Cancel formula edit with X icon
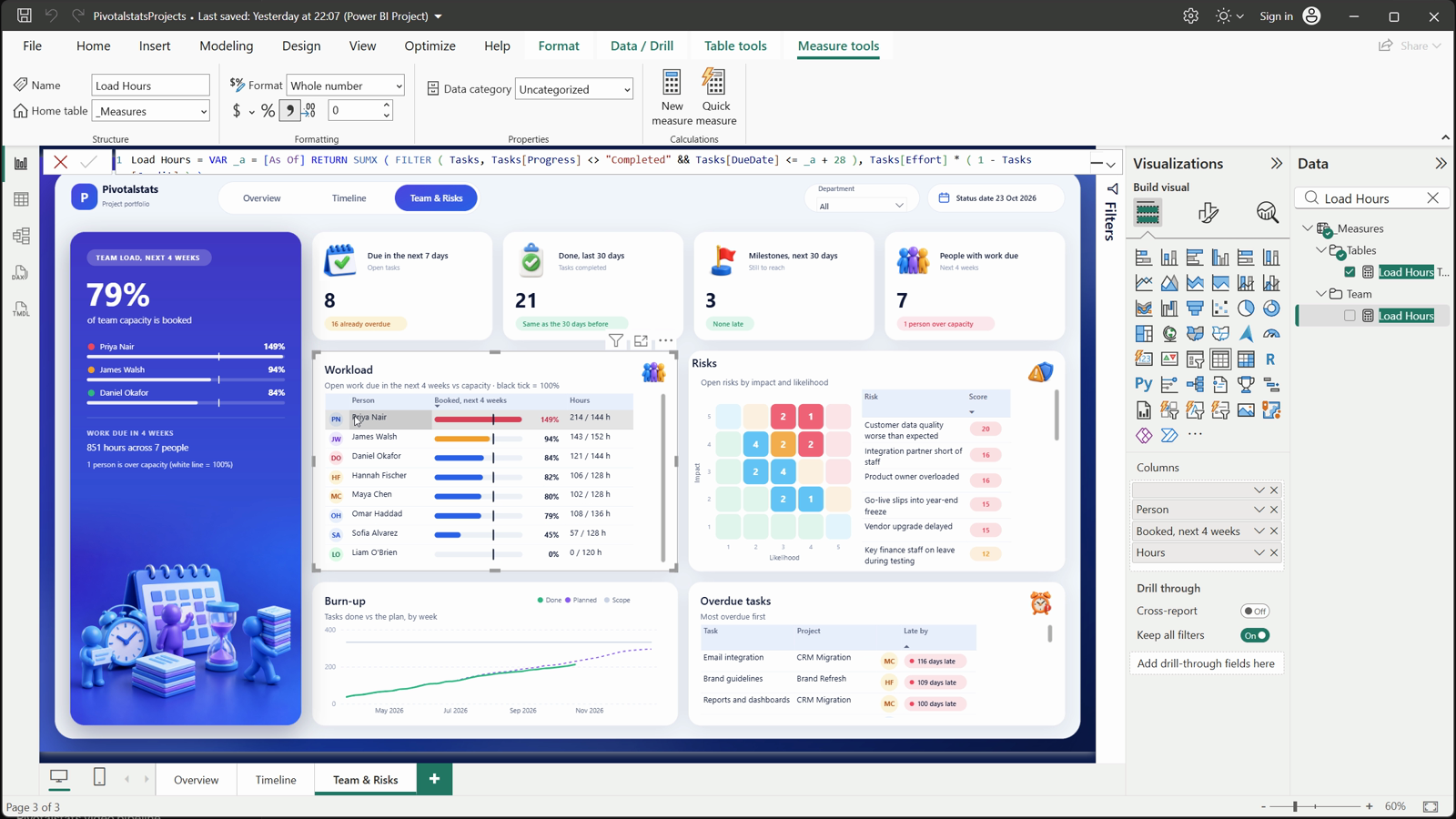 [61, 162]
